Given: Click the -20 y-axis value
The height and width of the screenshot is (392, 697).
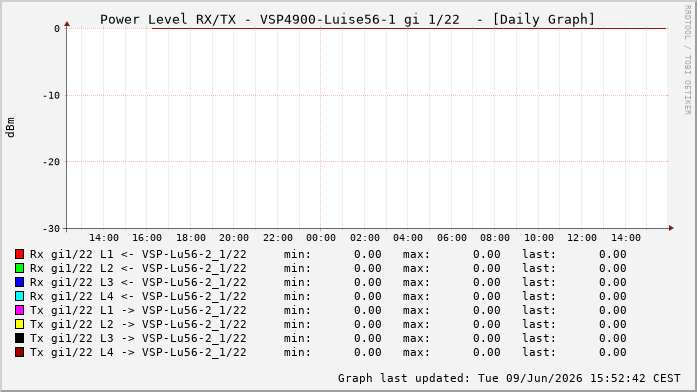Looking at the screenshot, I should 51,162.
